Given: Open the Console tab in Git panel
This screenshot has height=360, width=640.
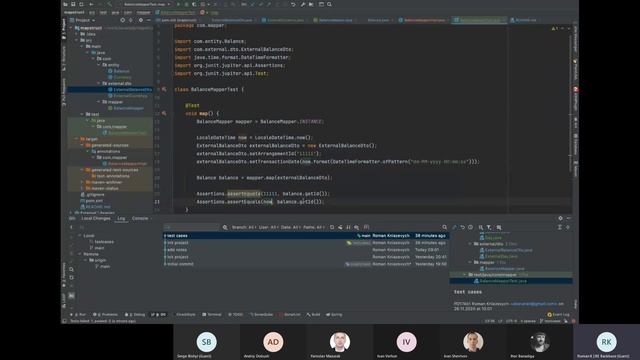Looking at the screenshot, I should (140, 218).
